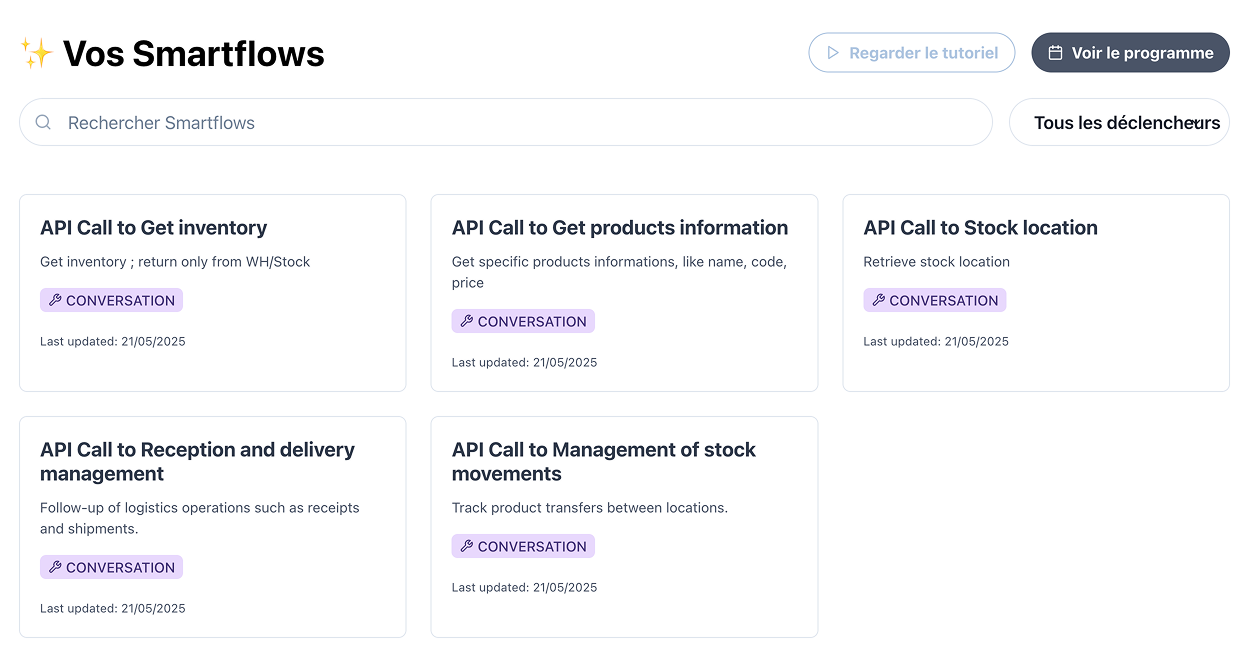This screenshot has width=1241, height=647.
Task: Click the Regarder le tutoriel button
Action: (x=911, y=52)
